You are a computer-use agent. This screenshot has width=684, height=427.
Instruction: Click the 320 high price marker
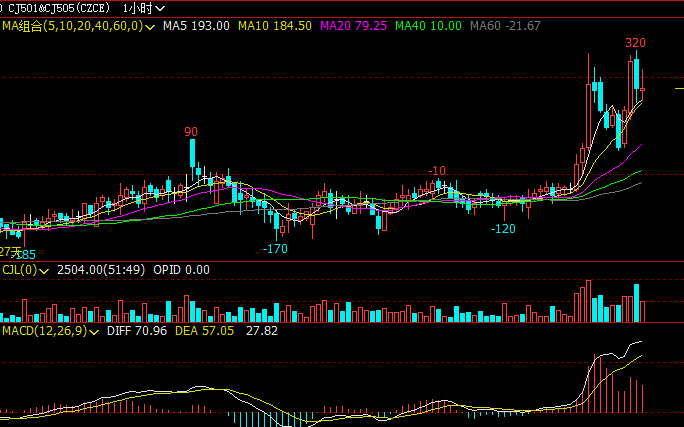click(635, 43)
